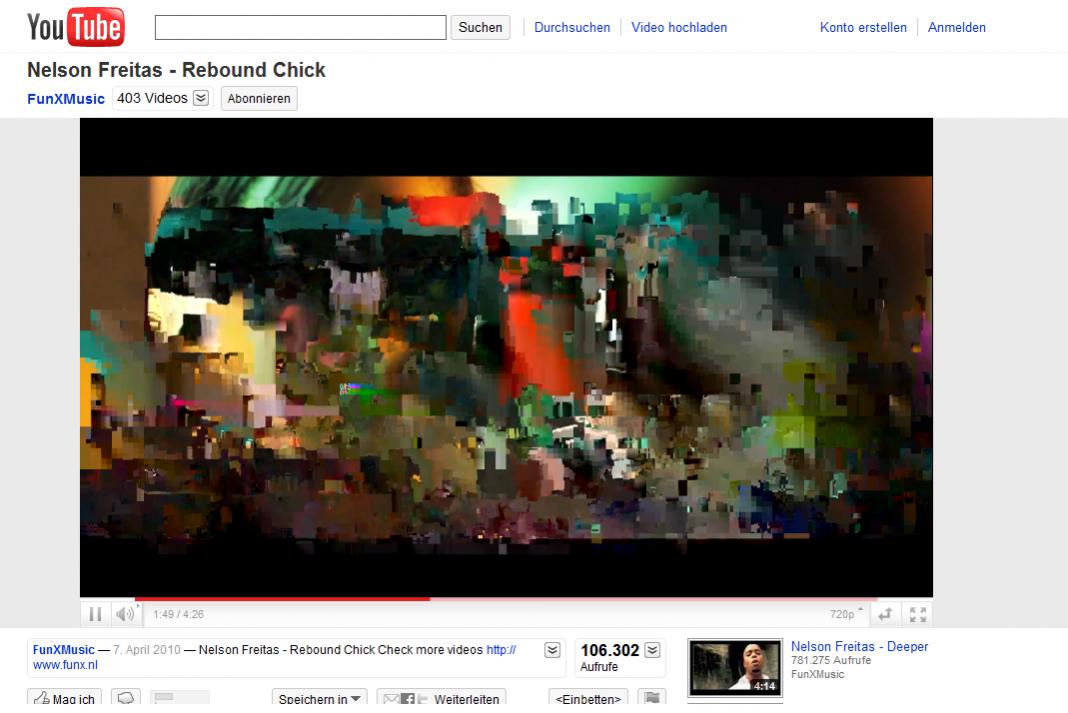Open the www.funx.nl link in the description

(x=65, y=665)
